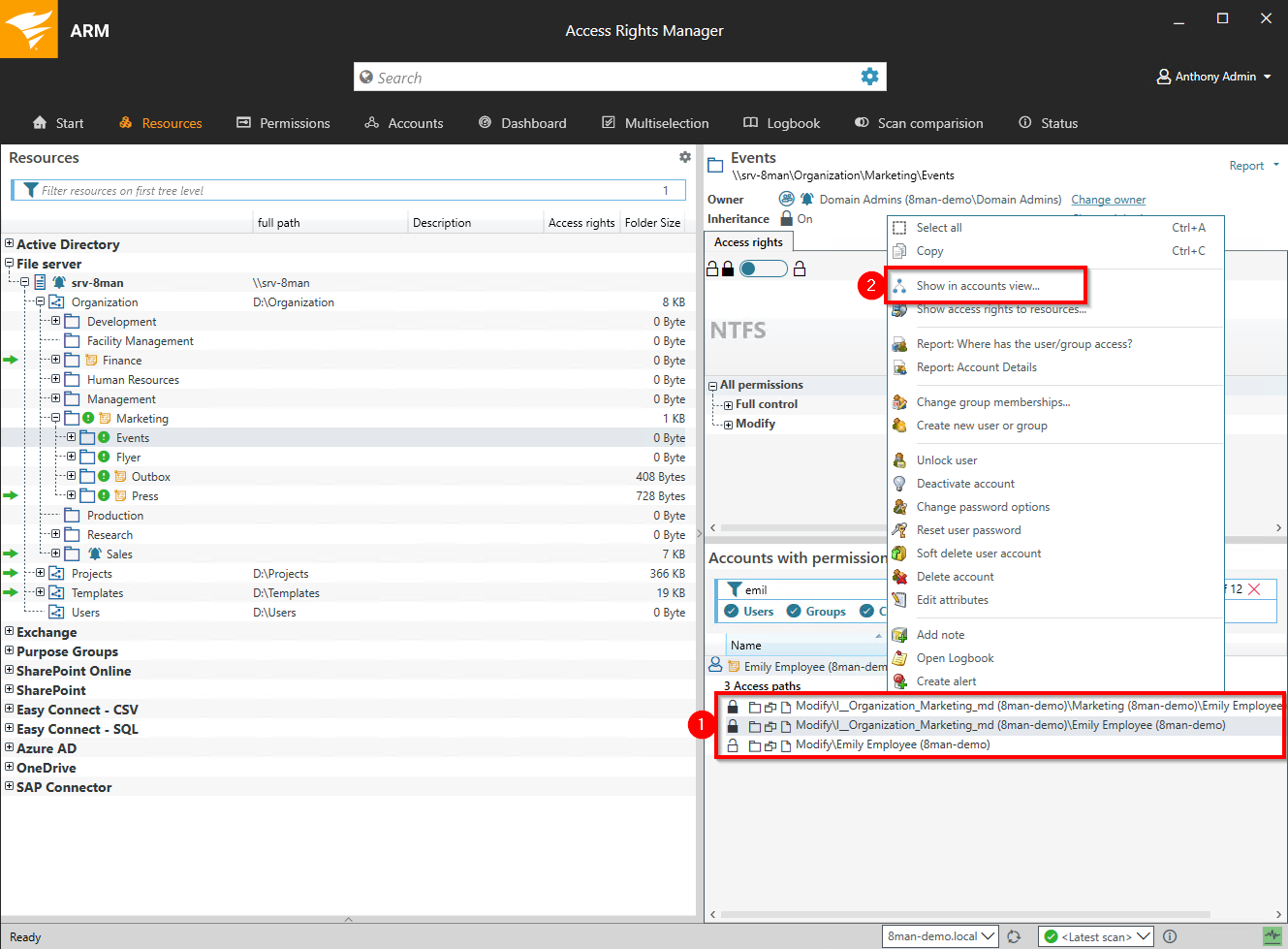Open the Resources panel settings gear
This screenshot has height=949, width=1288.
pos(685,157)
